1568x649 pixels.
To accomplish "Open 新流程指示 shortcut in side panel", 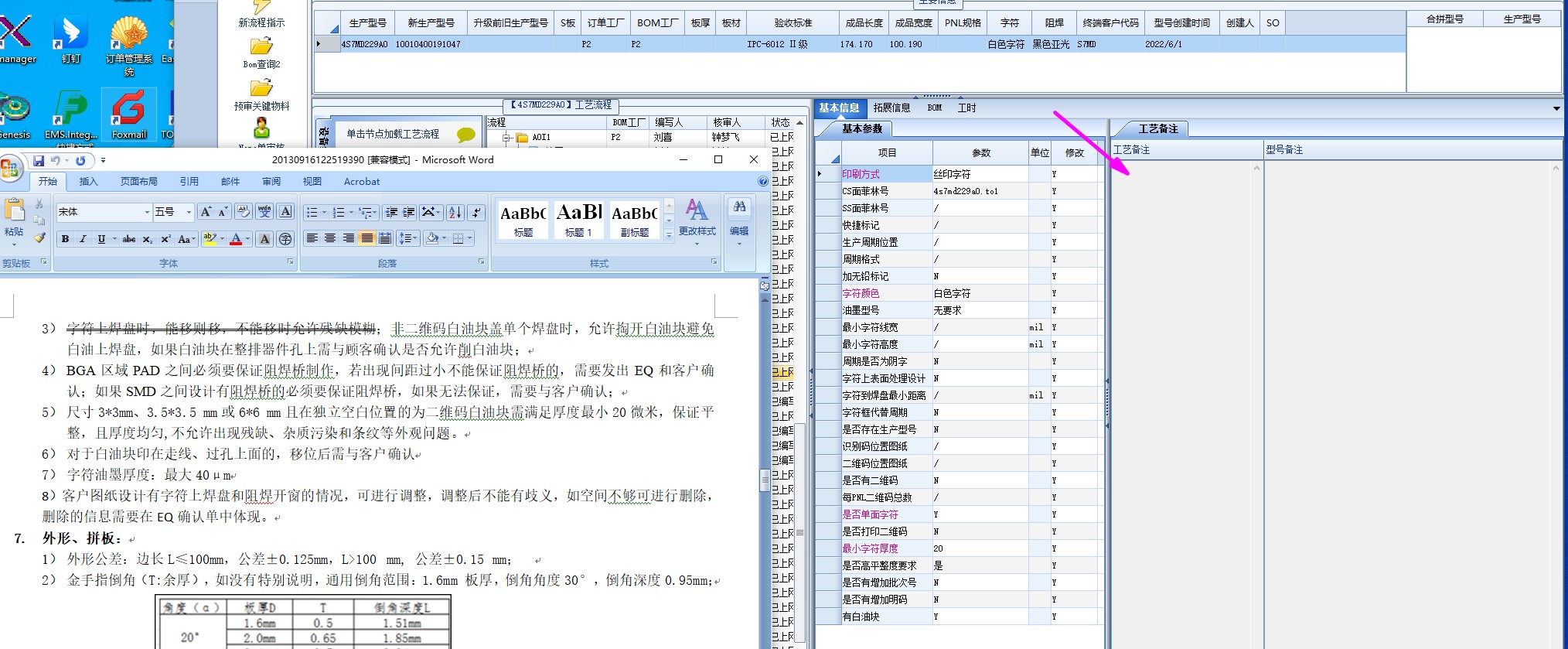I will pyautogui.click(x=261, y=14).
